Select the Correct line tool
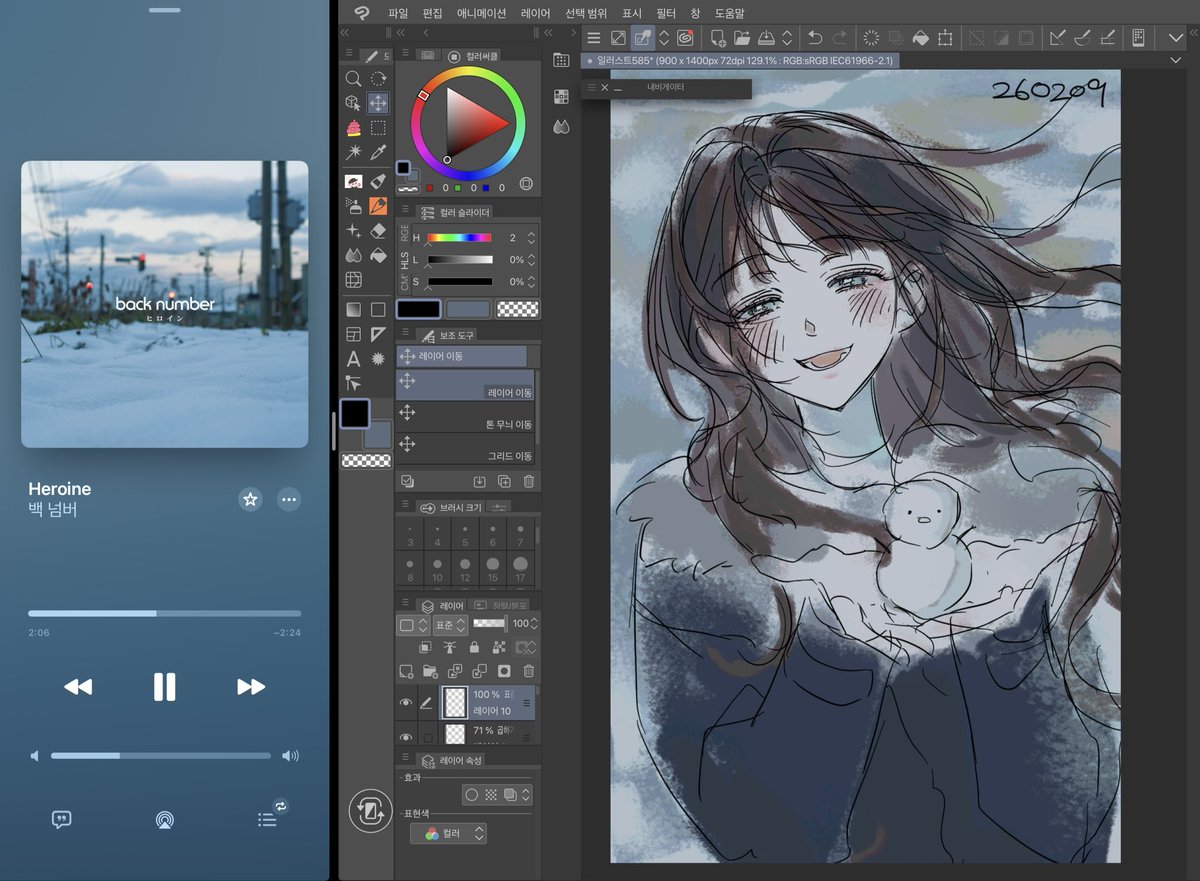Viewport: 1200px width, 881px height. tap(353, 383)
